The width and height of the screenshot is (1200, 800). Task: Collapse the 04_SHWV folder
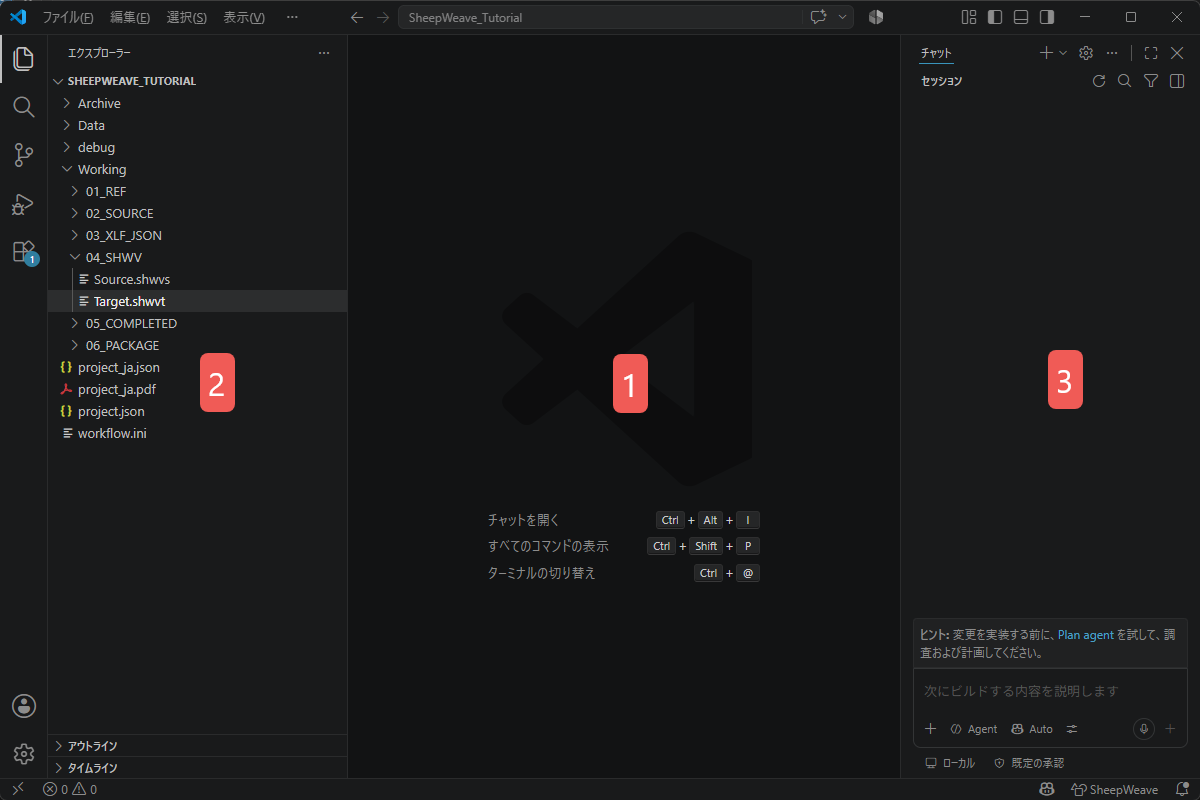click(x=197, y=257)
